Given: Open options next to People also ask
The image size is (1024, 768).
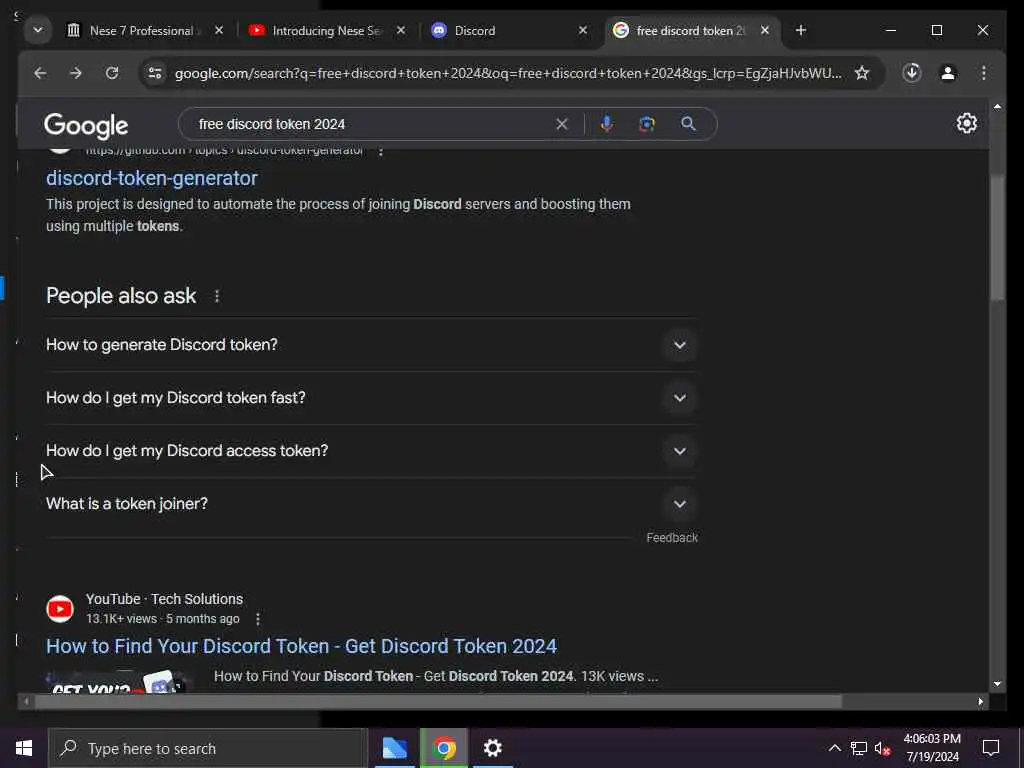Looking at the screenshot, I should (217, 296).
